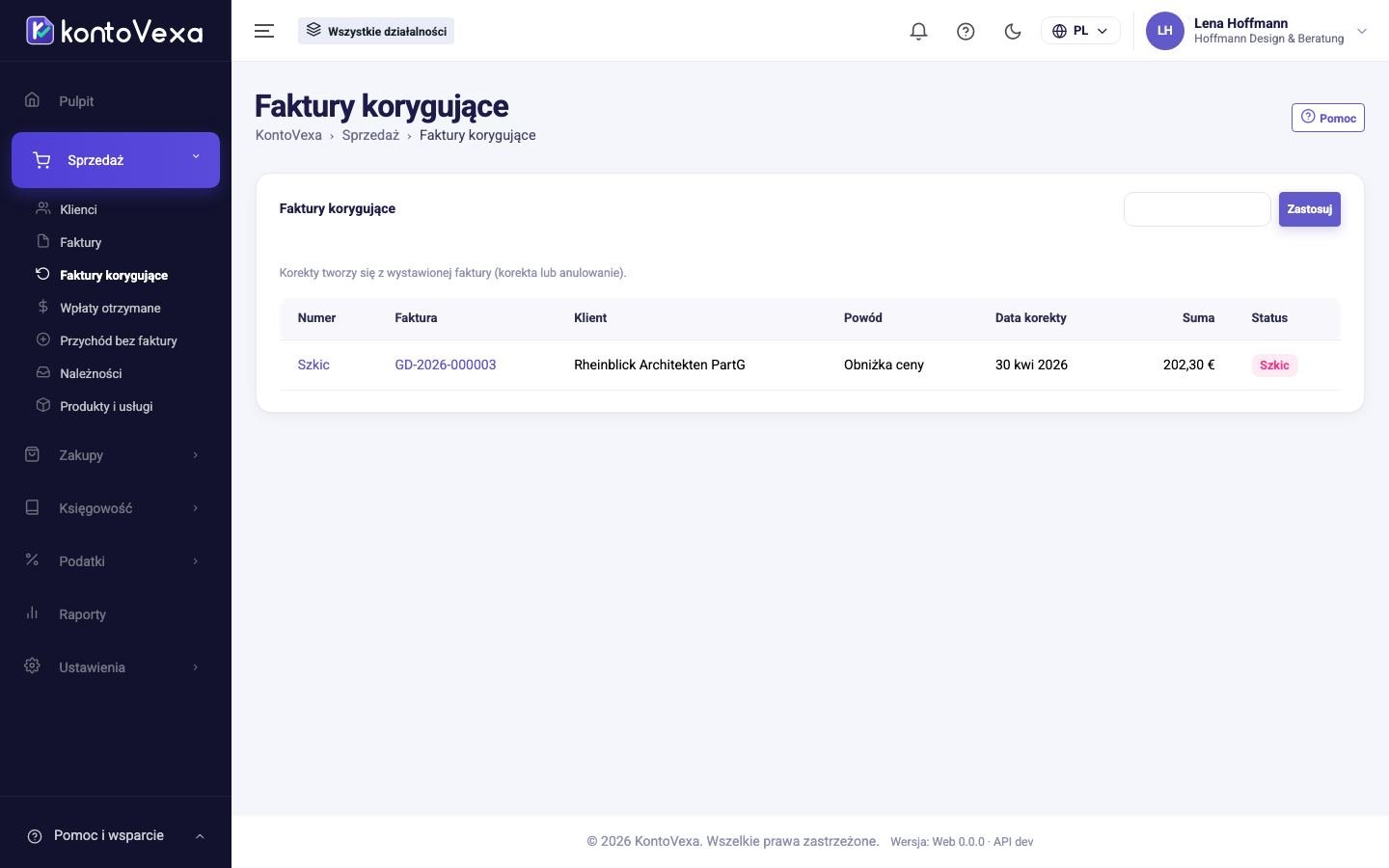Expand the Księgowość sidebar section
Screen dimensions: 1389x868
coord(116,508)
